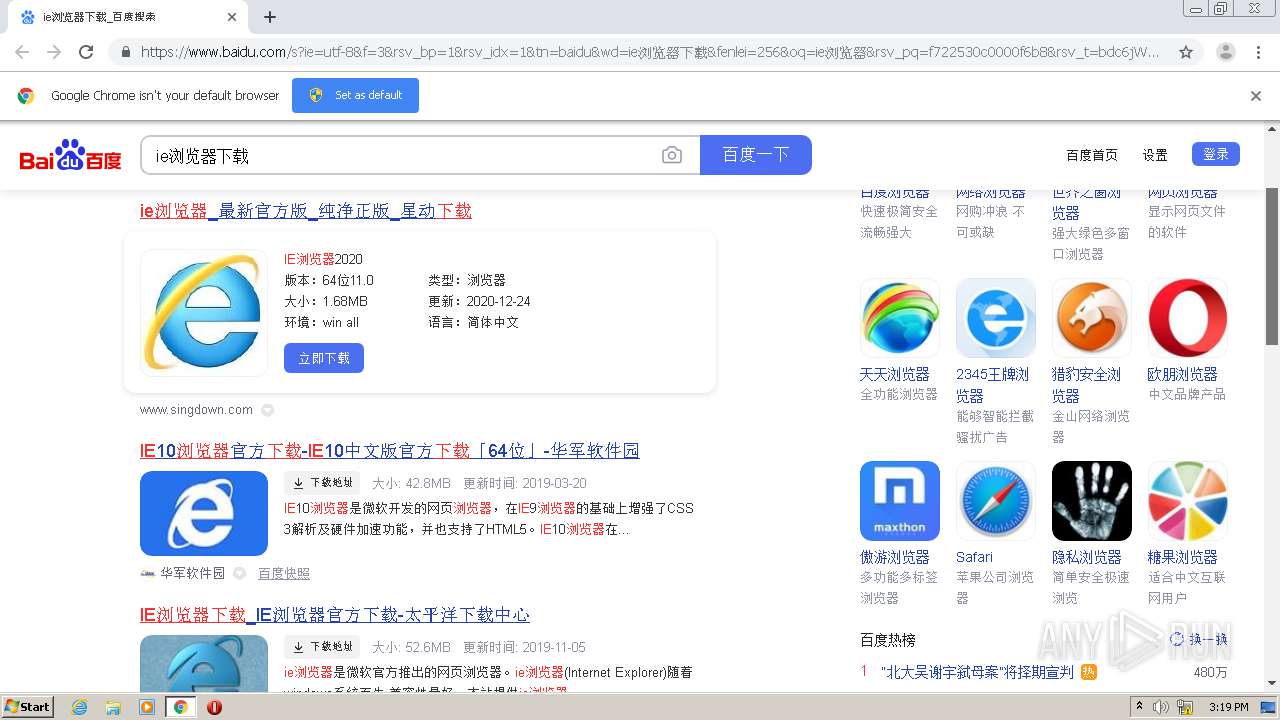Open the Chrome profile avatar icon
1280x720 pixels.
[1226, 52]
